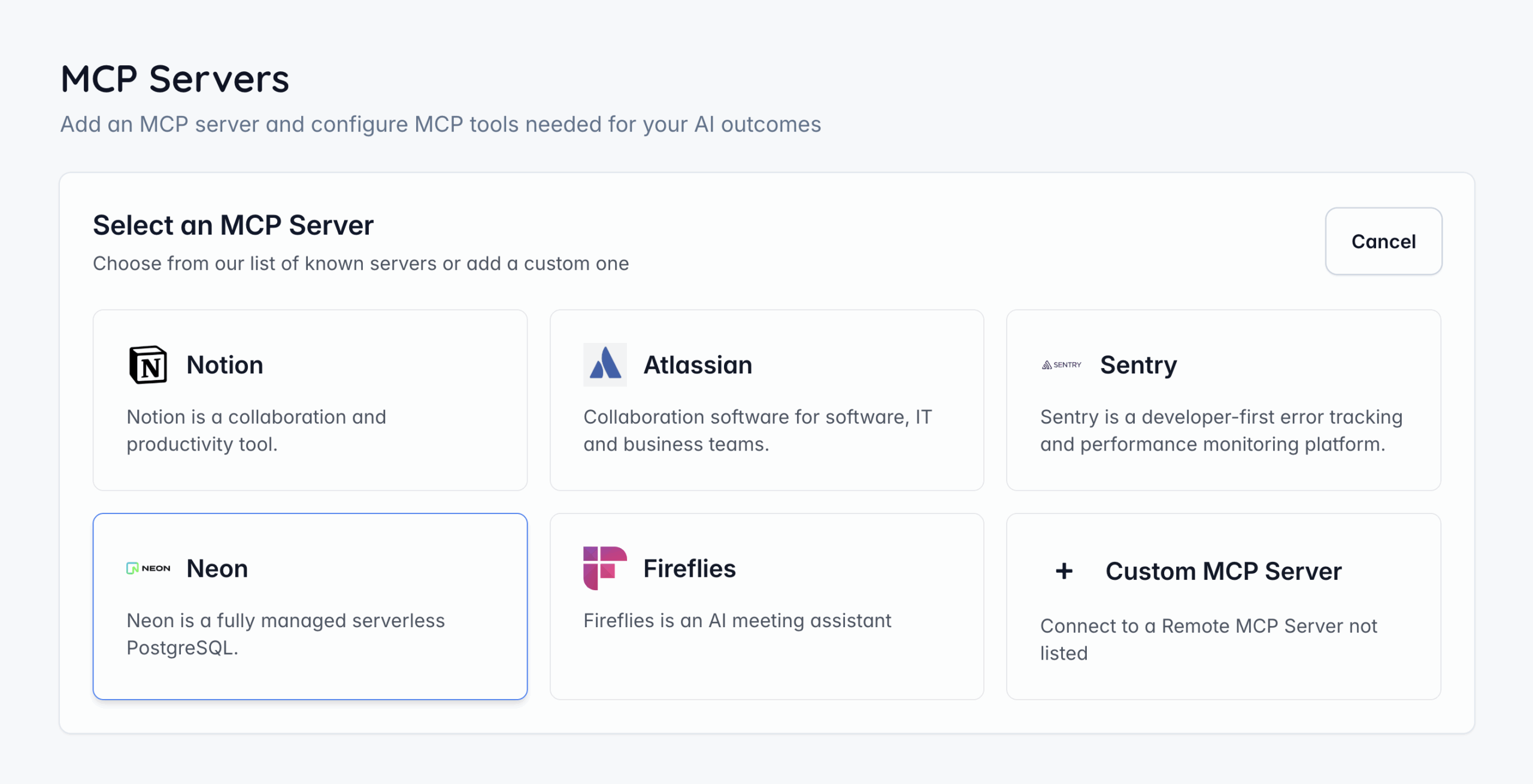Click the Cancel button

click(1383, 241)
